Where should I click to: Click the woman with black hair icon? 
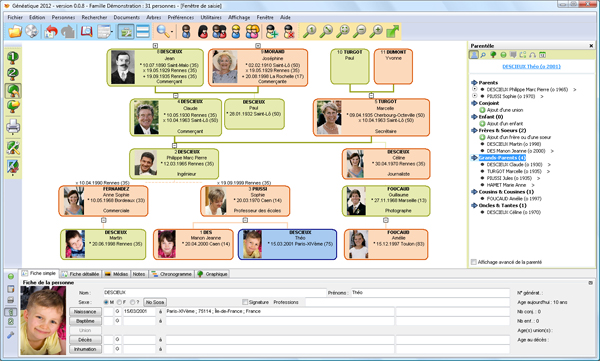pos(203,31)
